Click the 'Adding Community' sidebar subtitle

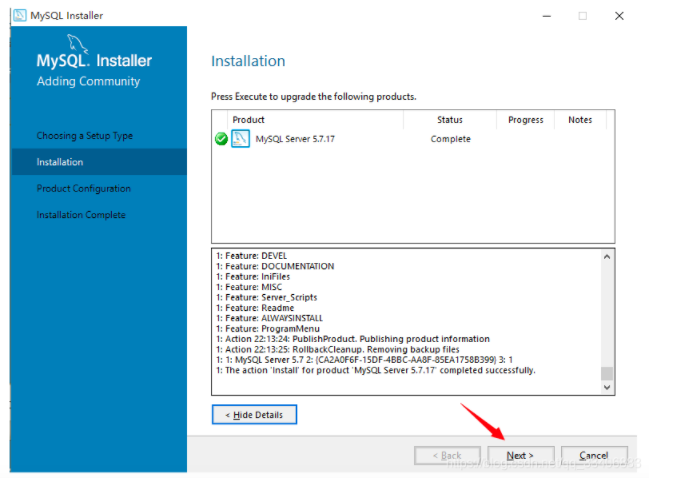tap(88, 81)
